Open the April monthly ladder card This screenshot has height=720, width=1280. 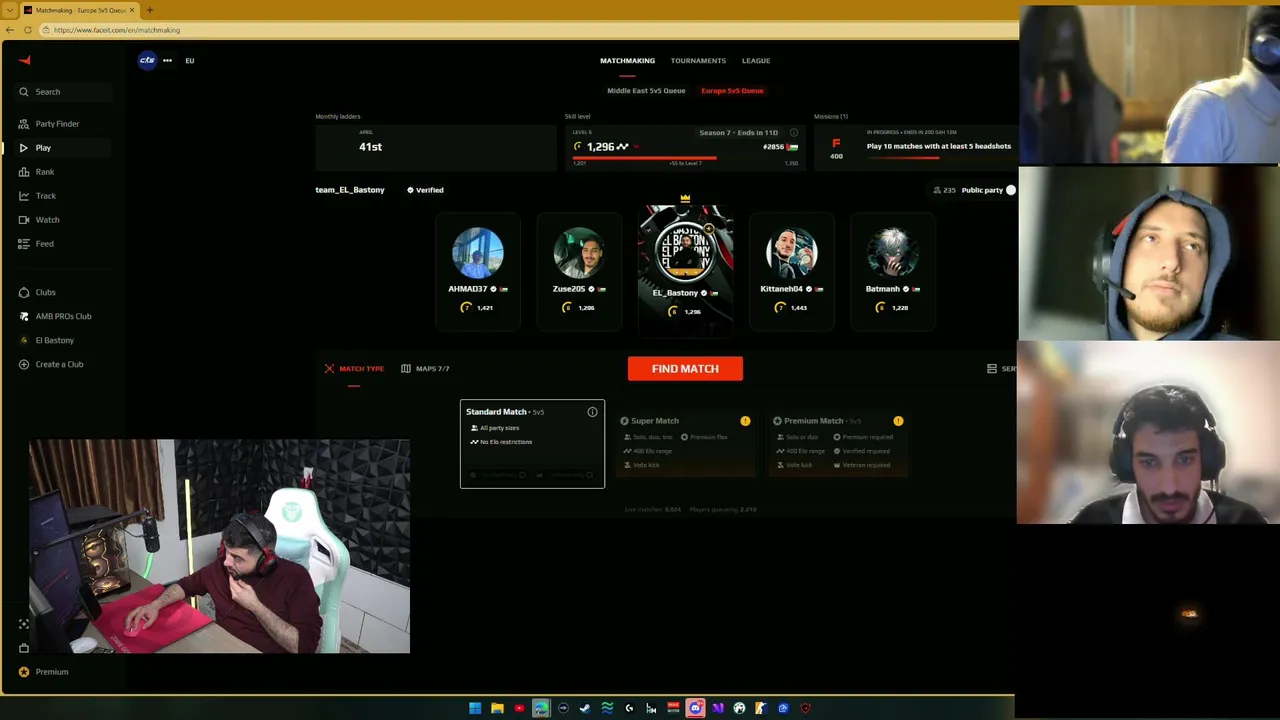point(435,148)
